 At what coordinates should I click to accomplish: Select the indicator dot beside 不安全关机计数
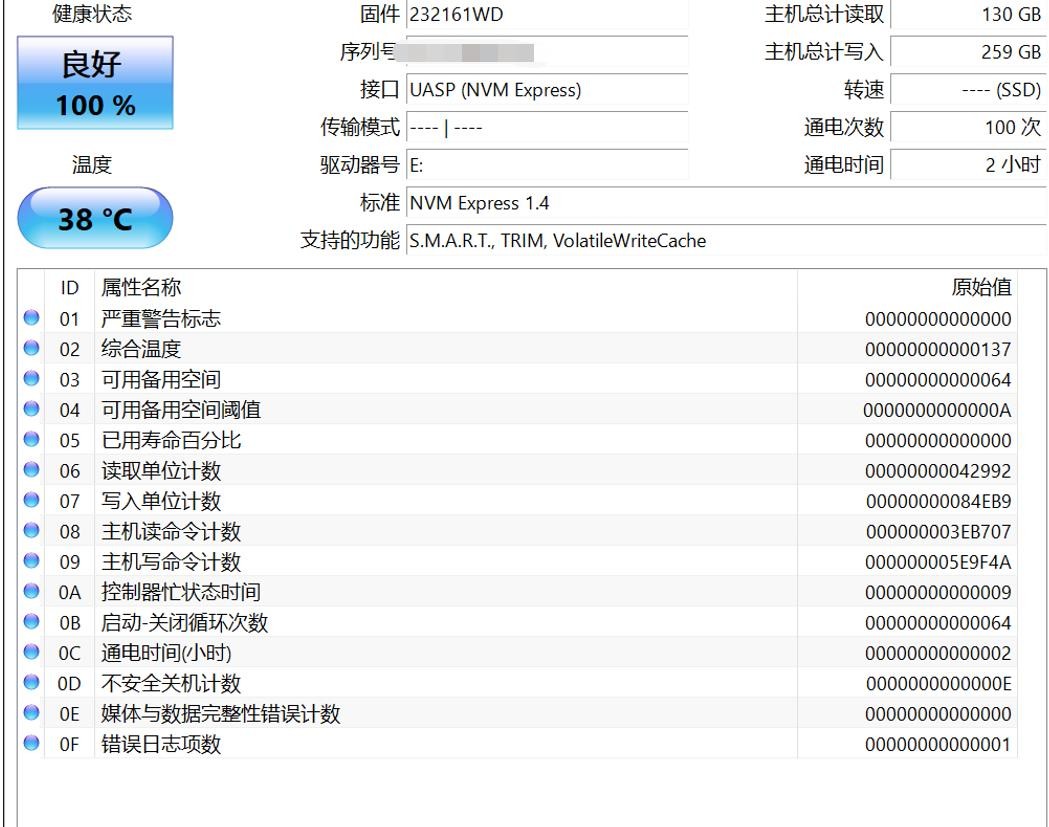click(30, 684)
